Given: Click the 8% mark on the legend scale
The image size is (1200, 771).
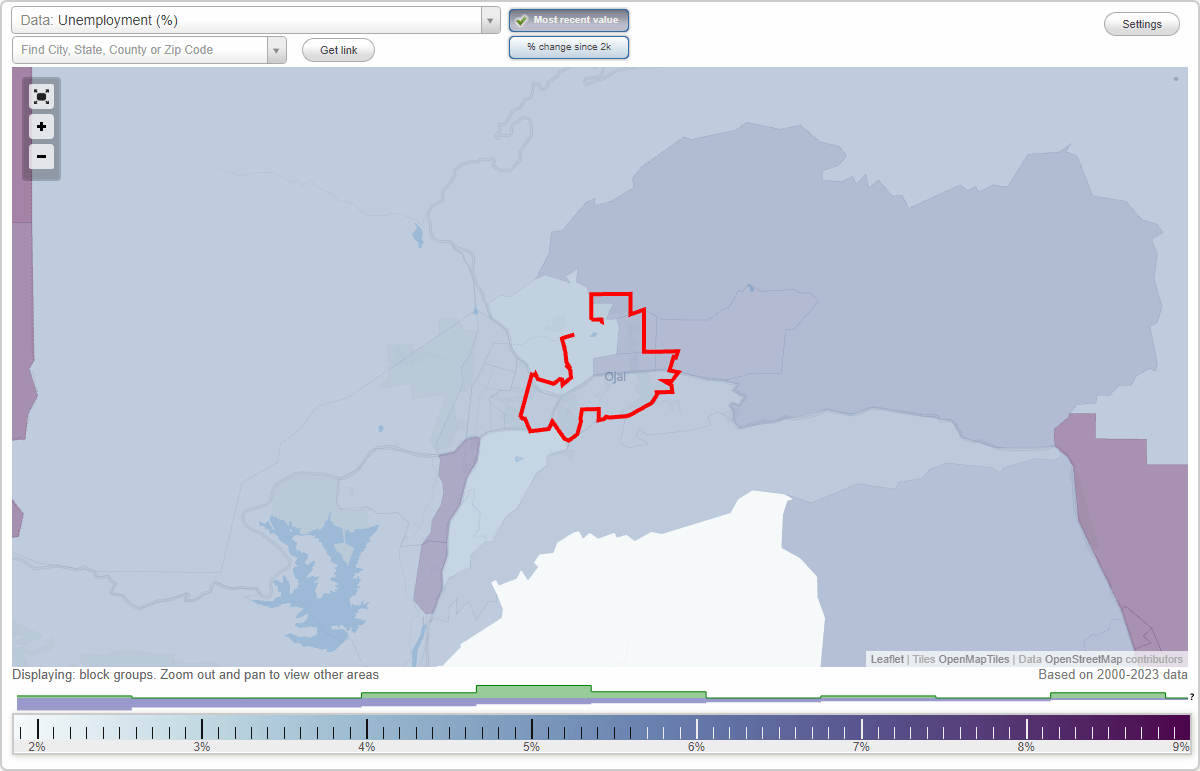Looking at the screenshot, I should point(1026,747).
